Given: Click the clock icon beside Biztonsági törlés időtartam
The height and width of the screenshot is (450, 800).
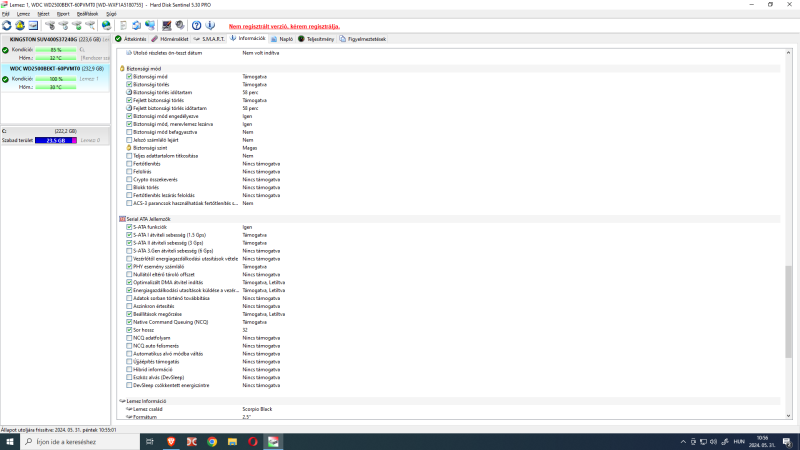Looking at the screenshot, I should [x=129, y=92].
